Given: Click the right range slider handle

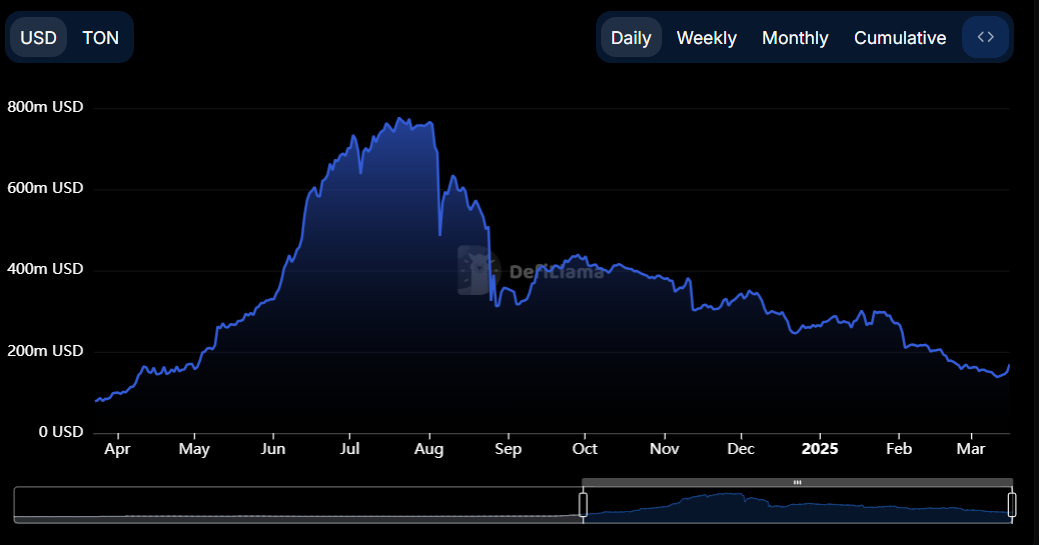Looking at the screenshot, I should coord(1012,505).
